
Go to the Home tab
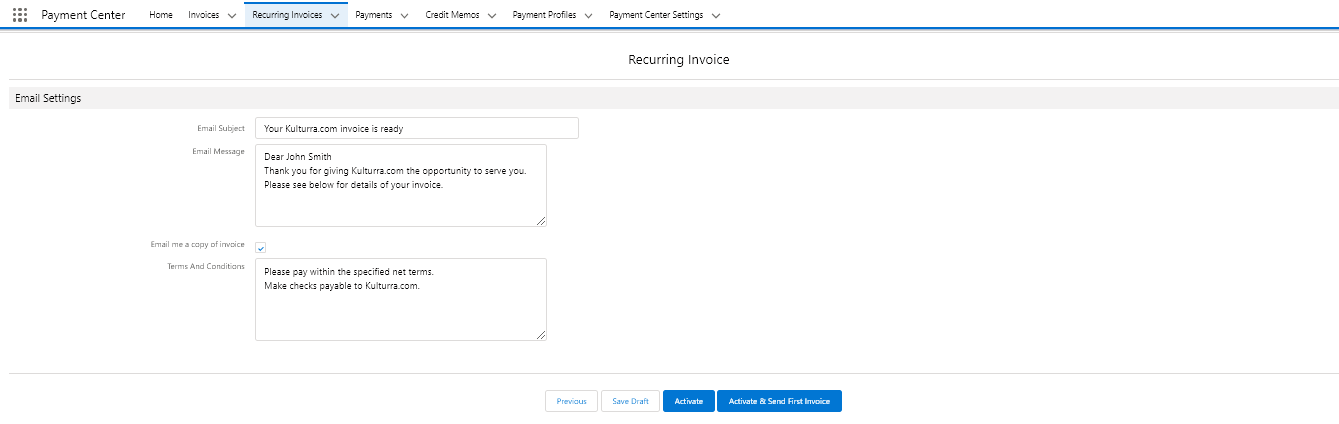point(160,16)
